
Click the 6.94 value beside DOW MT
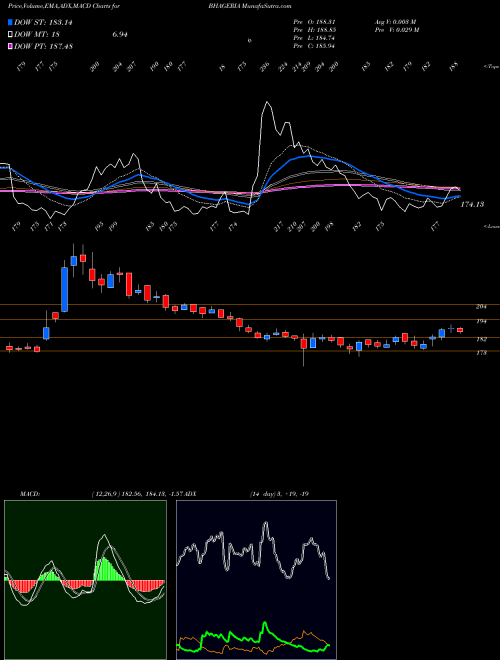coord(120,35)
